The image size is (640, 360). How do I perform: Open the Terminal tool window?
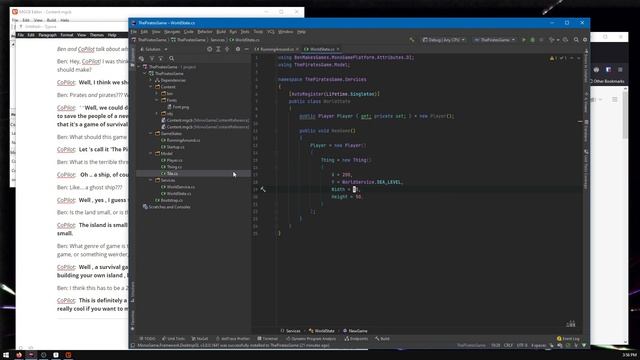[267, 339]
